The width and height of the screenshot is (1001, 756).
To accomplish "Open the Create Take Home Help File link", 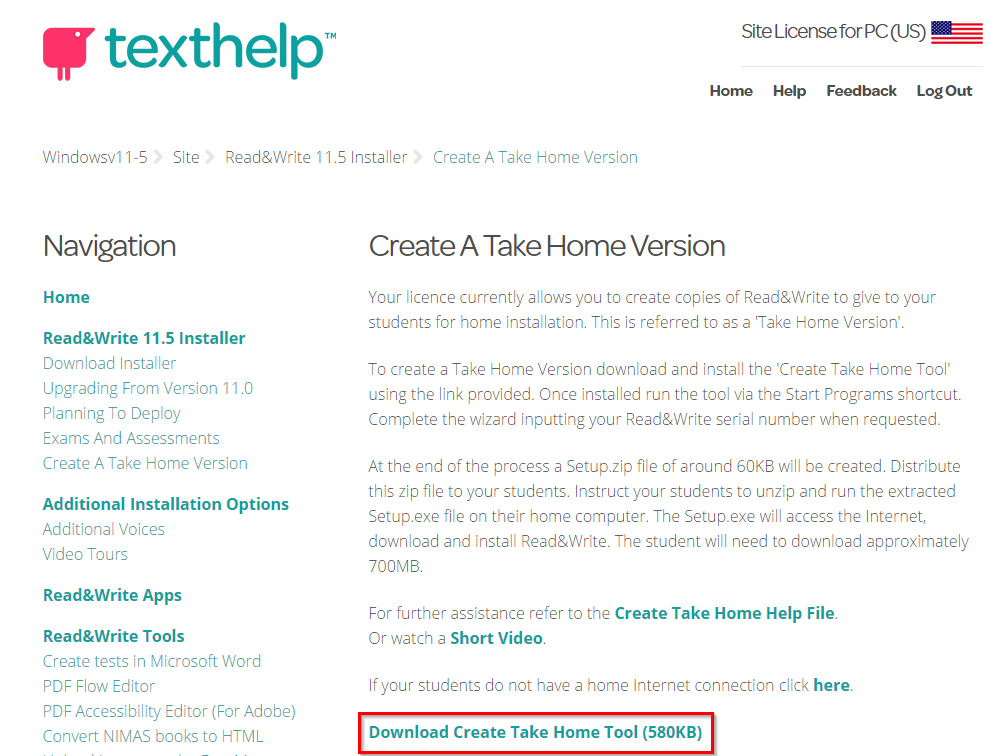I will pyautogui.click(x=725, y=613).
